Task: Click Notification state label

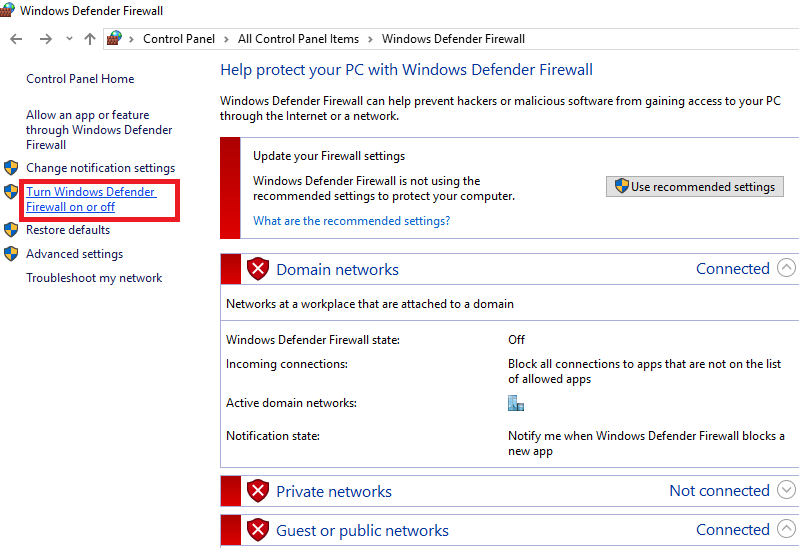Action: [273, 436]
